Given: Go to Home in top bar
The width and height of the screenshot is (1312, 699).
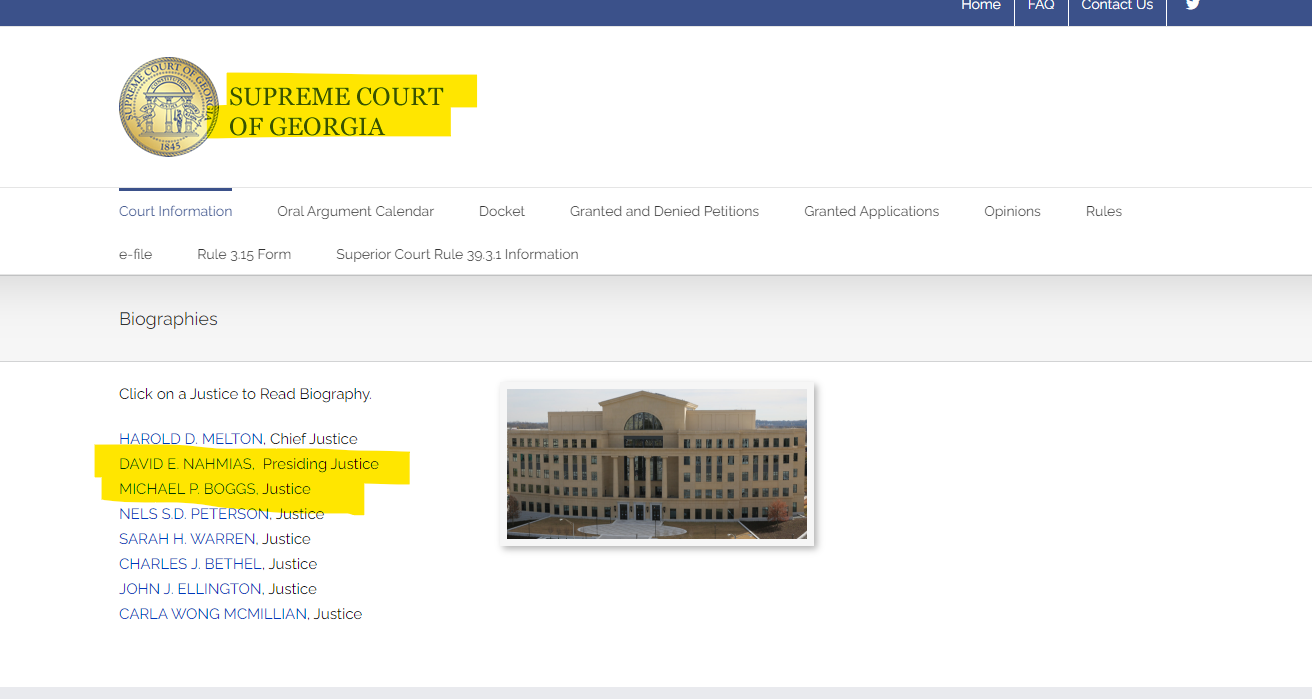Looking at the screenshot, I should tap(980, 5).
